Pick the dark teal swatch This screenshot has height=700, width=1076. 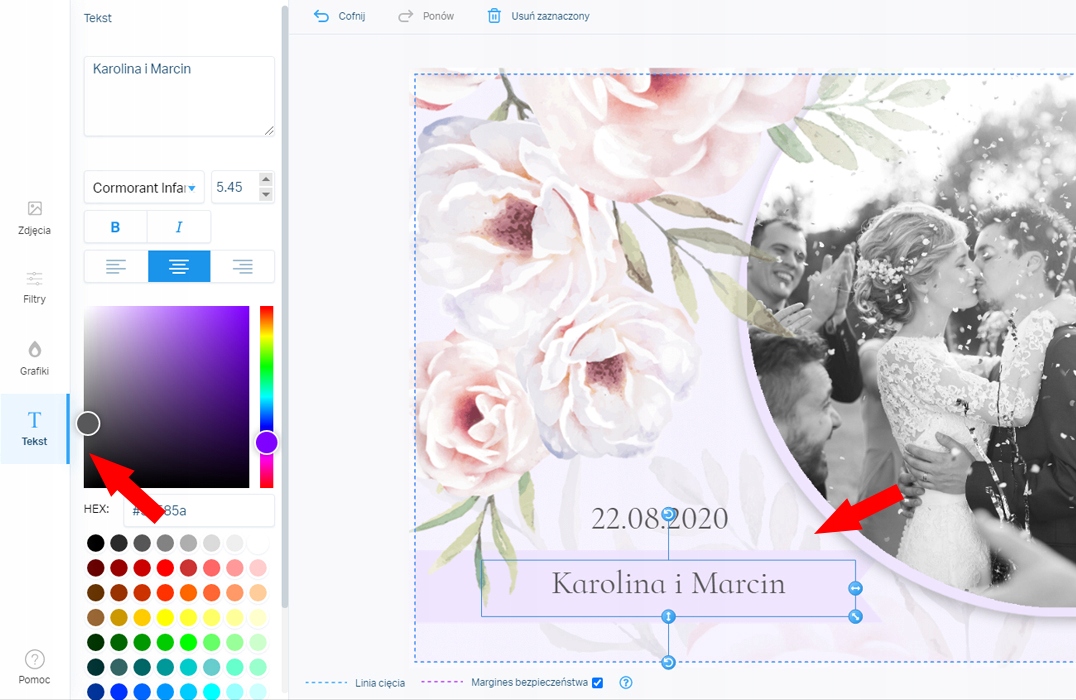(x=95, y=666)
